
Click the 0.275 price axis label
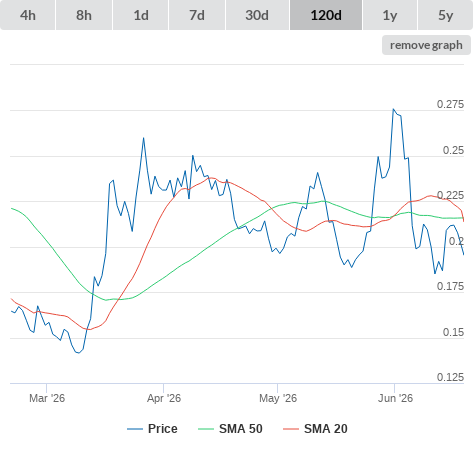coord(450,104)
